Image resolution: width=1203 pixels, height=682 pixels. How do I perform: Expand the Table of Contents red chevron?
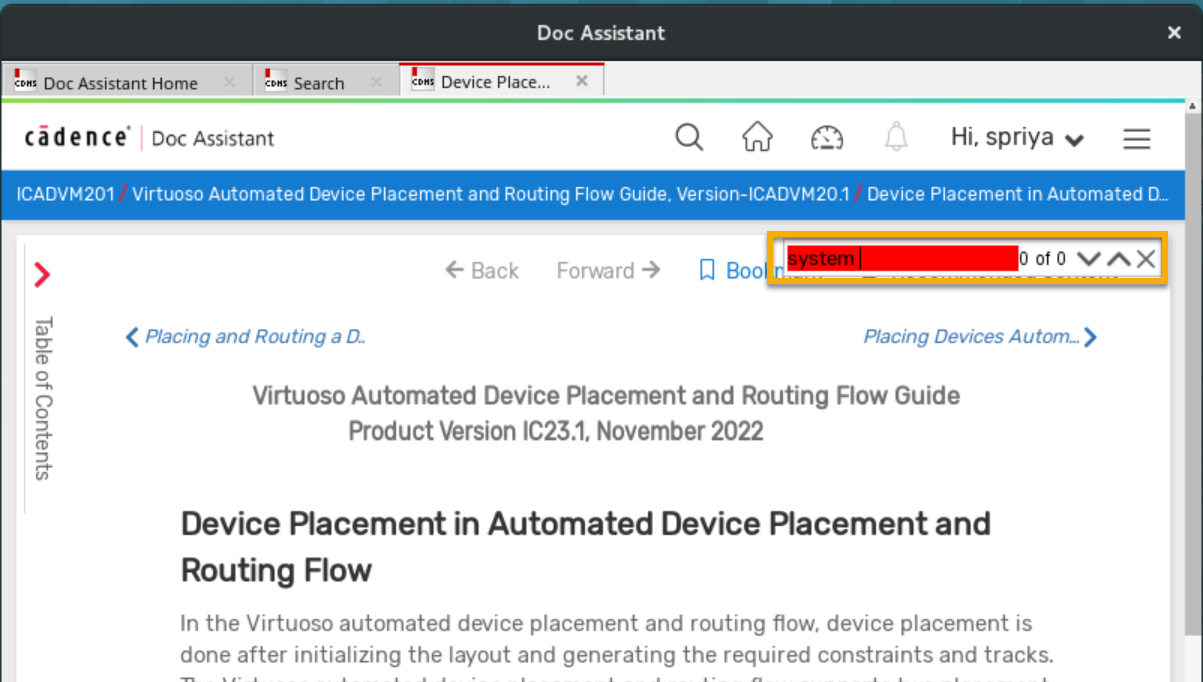(42, 275)
